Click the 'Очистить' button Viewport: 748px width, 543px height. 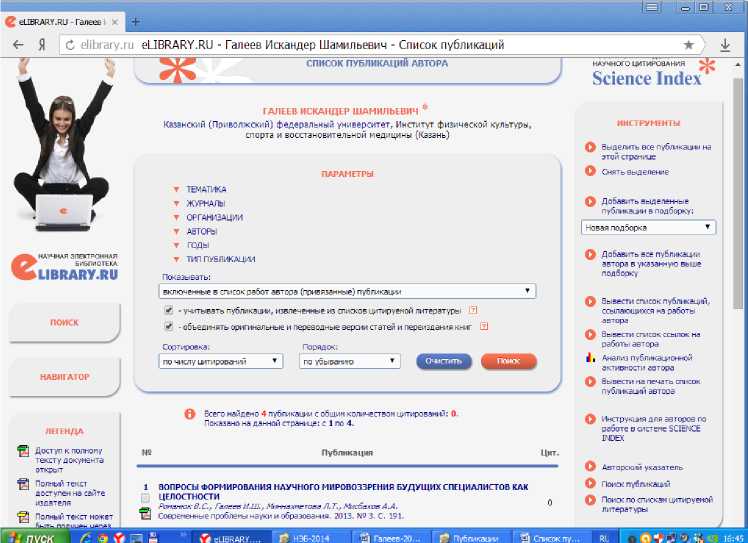click(444, 361)
